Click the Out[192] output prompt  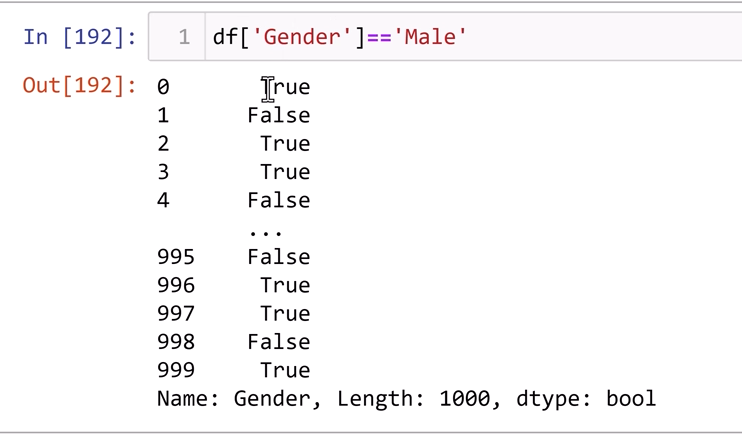[79, 86]
